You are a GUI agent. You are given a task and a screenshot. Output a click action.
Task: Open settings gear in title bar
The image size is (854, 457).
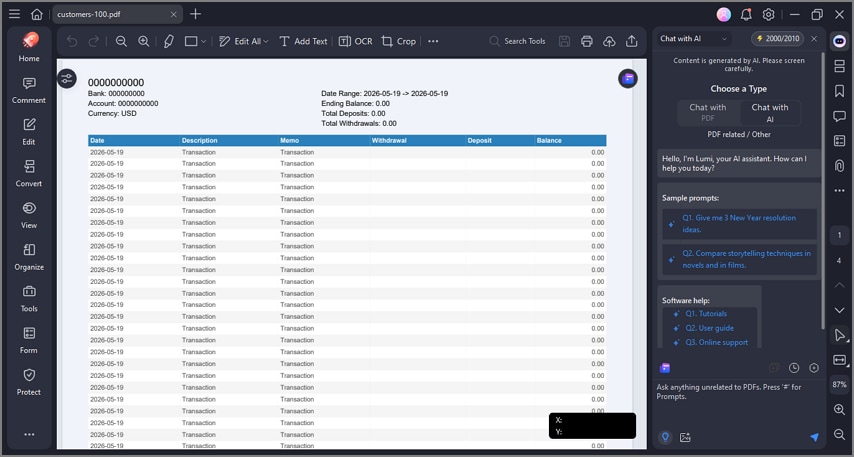click(x=768, y=15)
